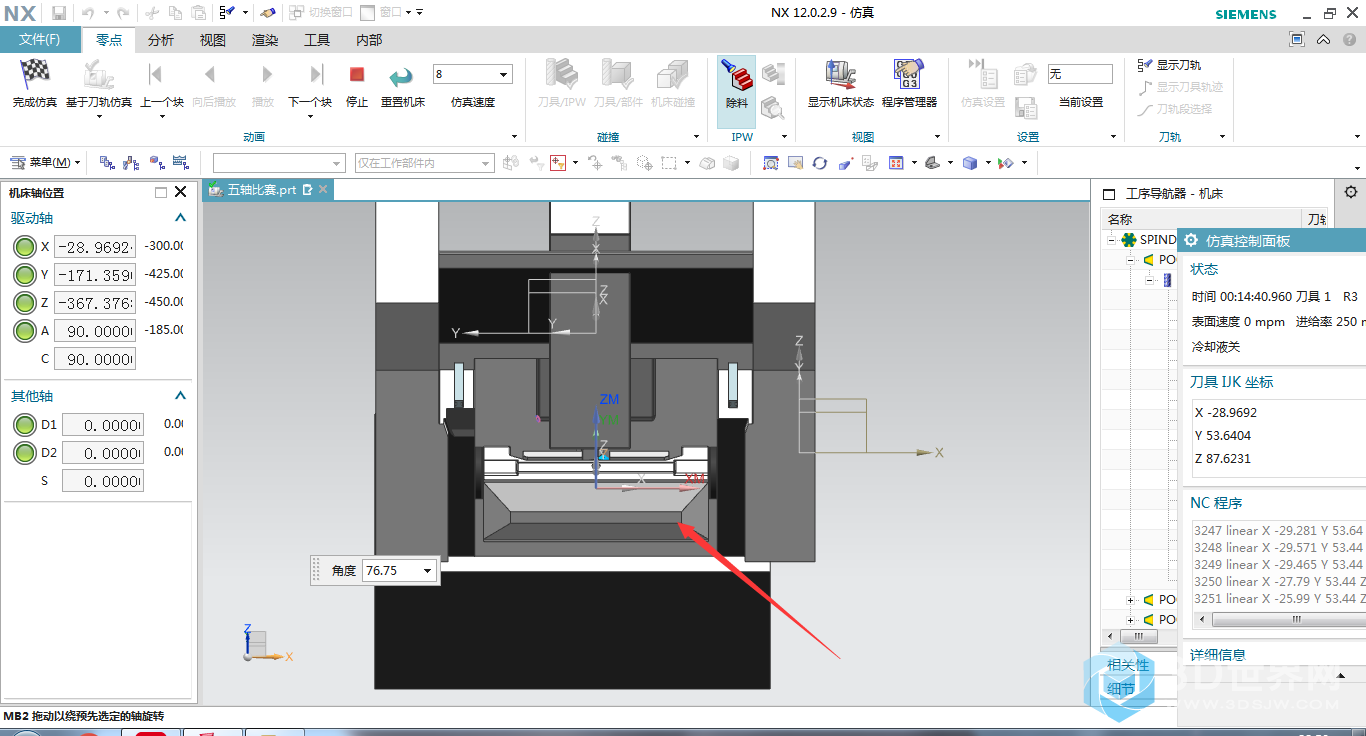Toggle the A axis green indicator

click(x=24, y=331)
